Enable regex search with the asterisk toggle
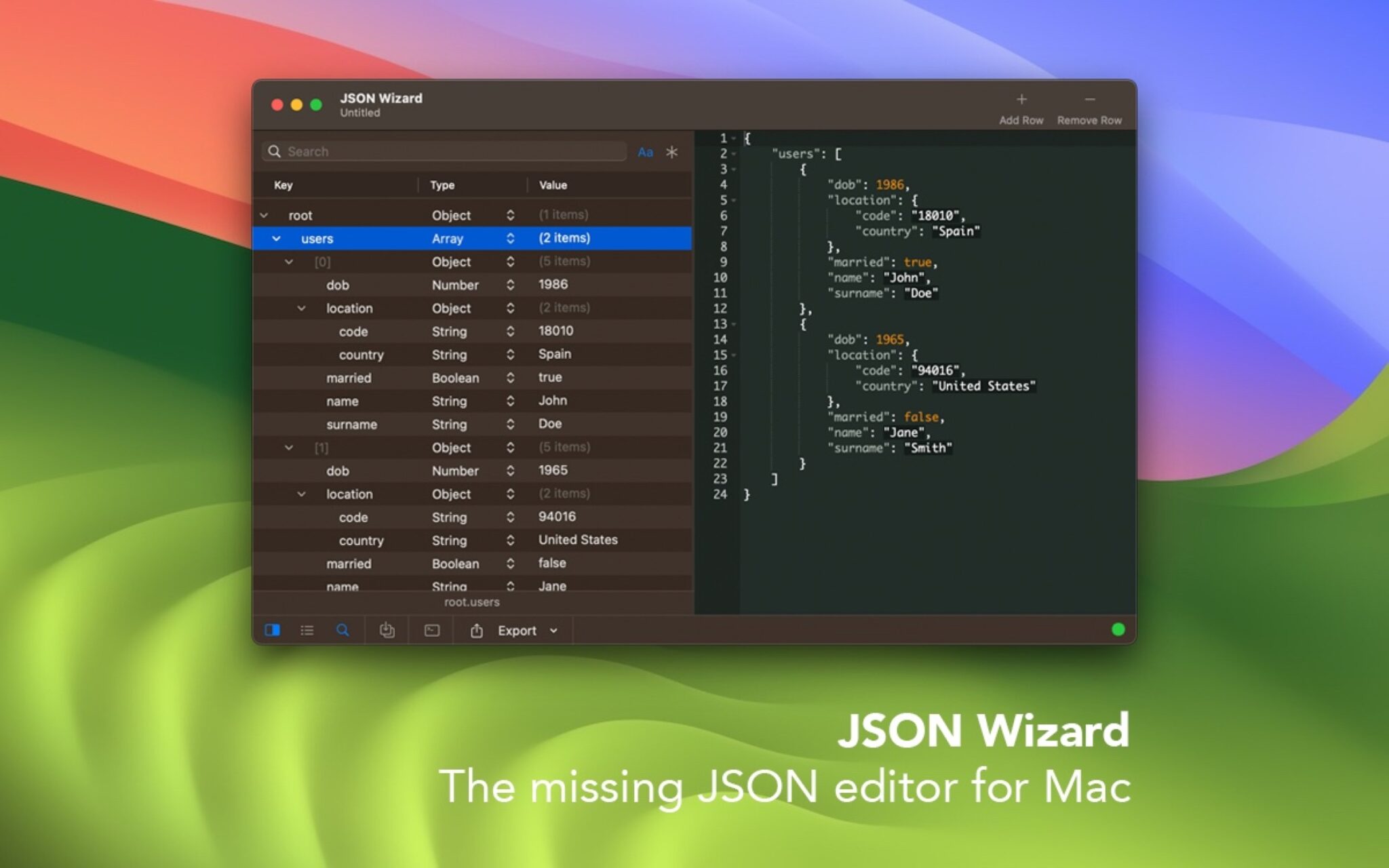The image size is (1389, 868). [671, 152]
